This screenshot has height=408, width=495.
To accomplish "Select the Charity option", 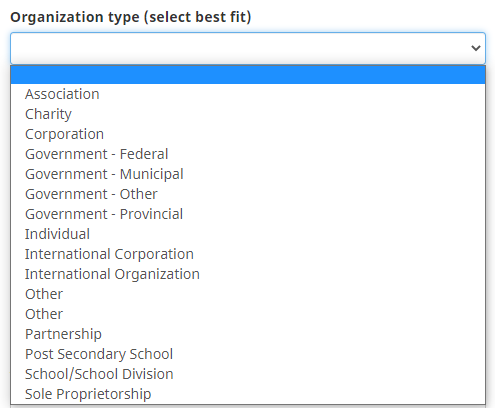I will tap(248, 114).
